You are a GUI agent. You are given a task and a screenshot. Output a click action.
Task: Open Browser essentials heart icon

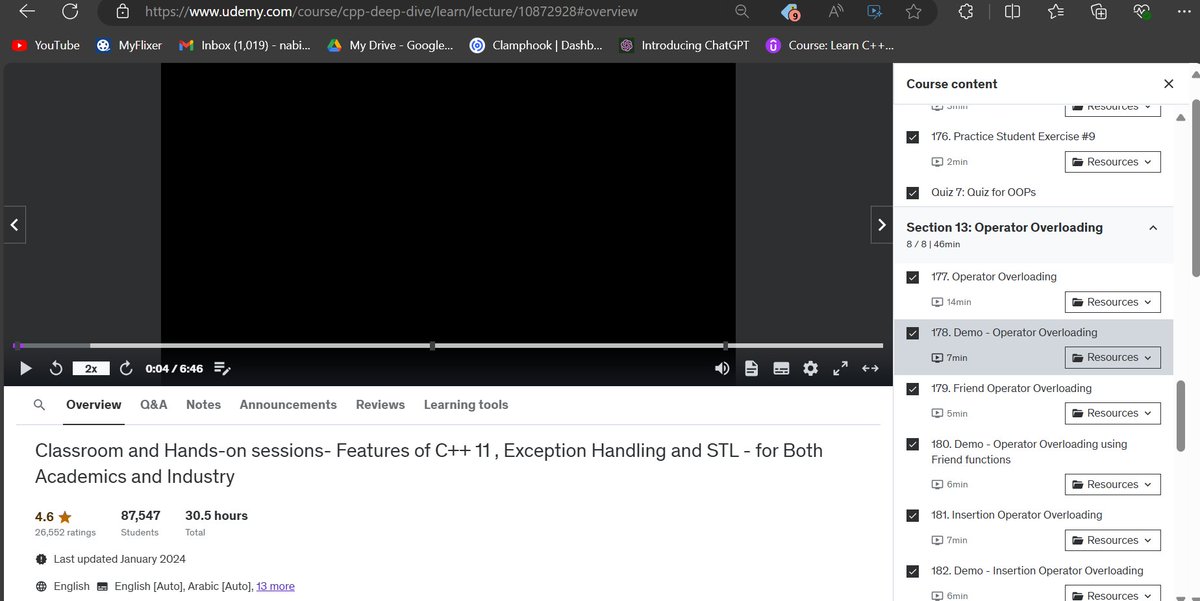coord(1143,12)
